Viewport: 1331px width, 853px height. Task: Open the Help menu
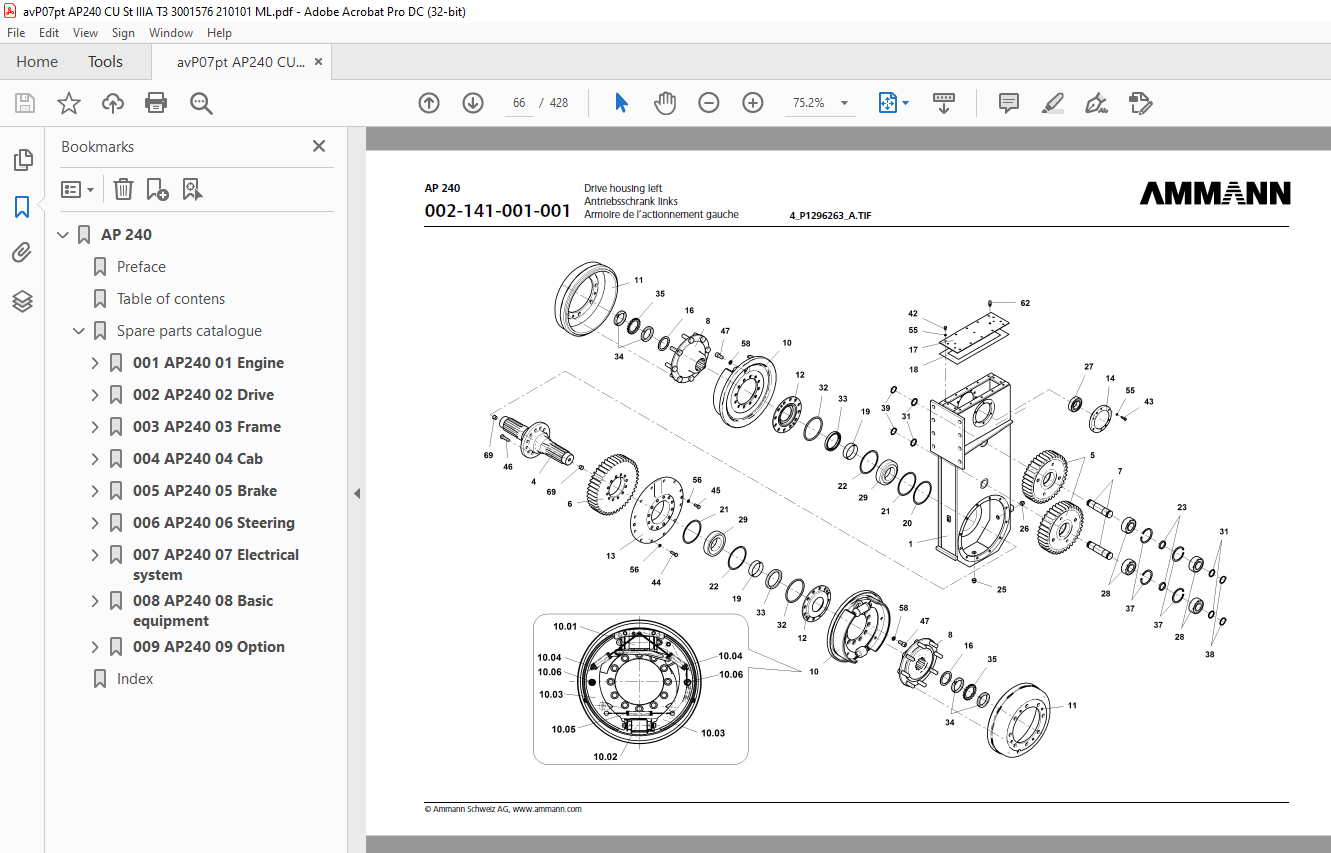219,33
